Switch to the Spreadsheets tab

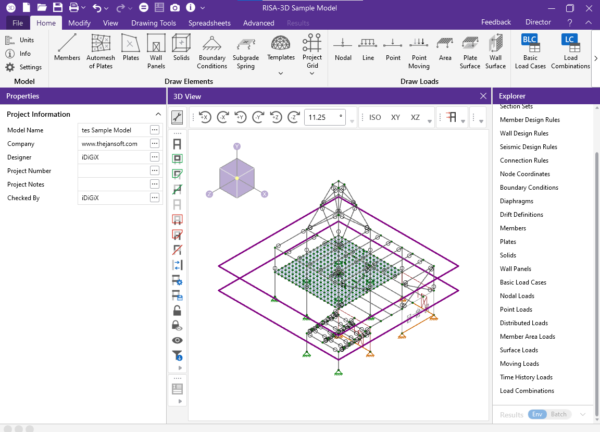pos(209,23)
